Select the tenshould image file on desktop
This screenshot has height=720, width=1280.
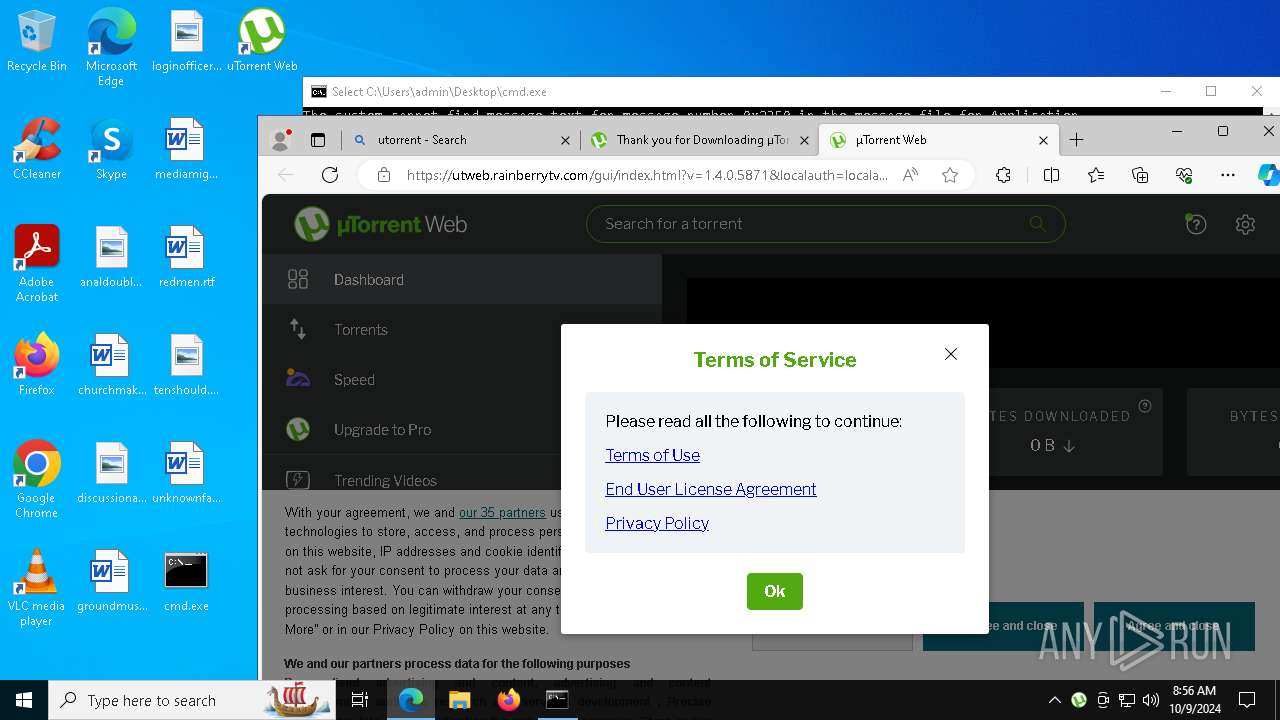pos(186,366)
